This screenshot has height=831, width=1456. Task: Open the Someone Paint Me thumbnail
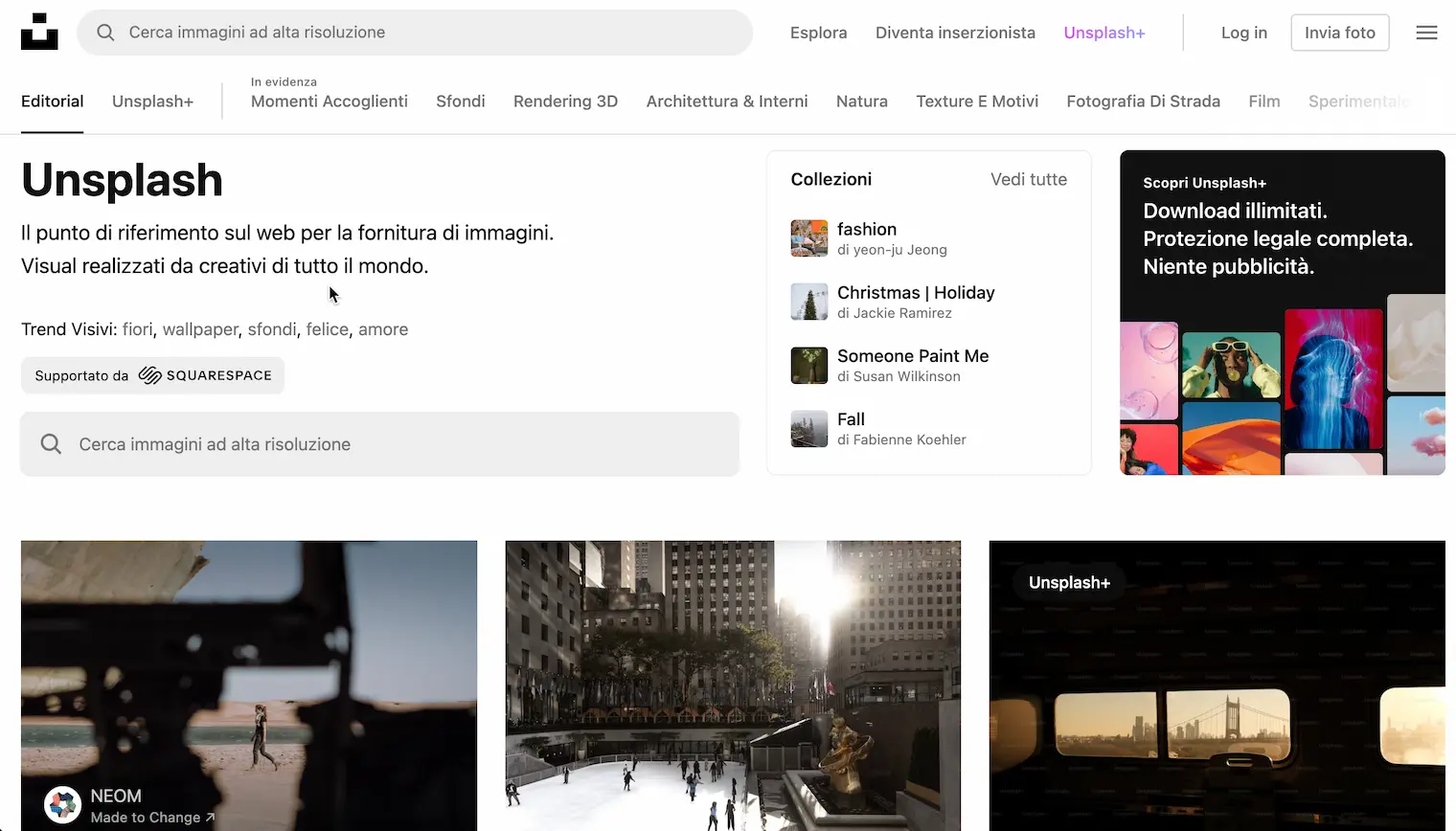pos(809,365)
